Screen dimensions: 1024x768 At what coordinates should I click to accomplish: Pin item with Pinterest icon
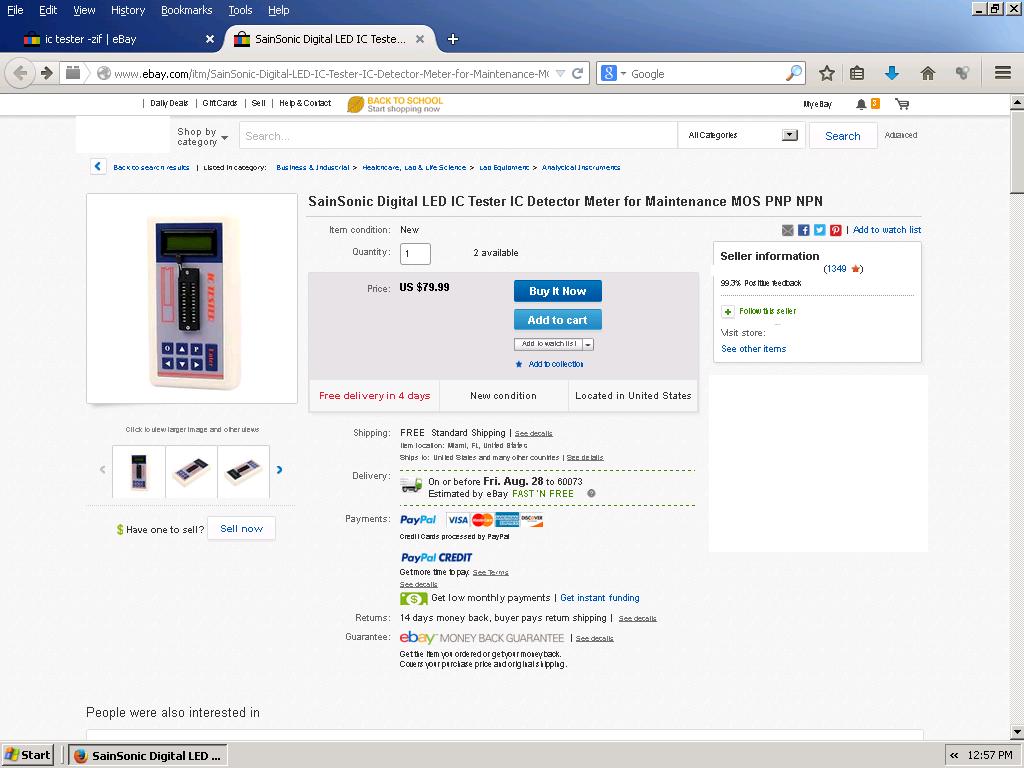click(x=836, y=230)
